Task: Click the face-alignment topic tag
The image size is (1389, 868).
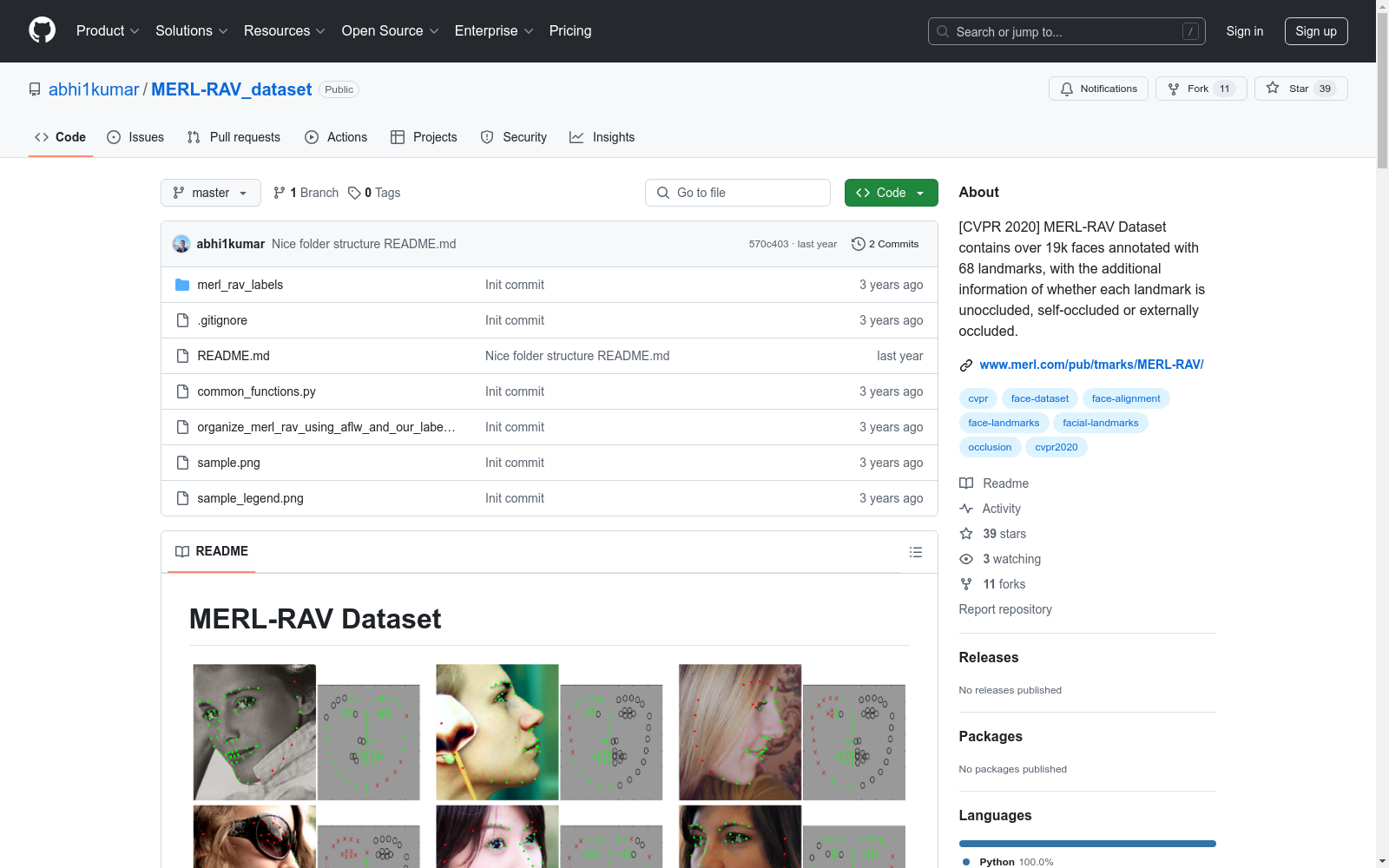Action: (1126, 398)
